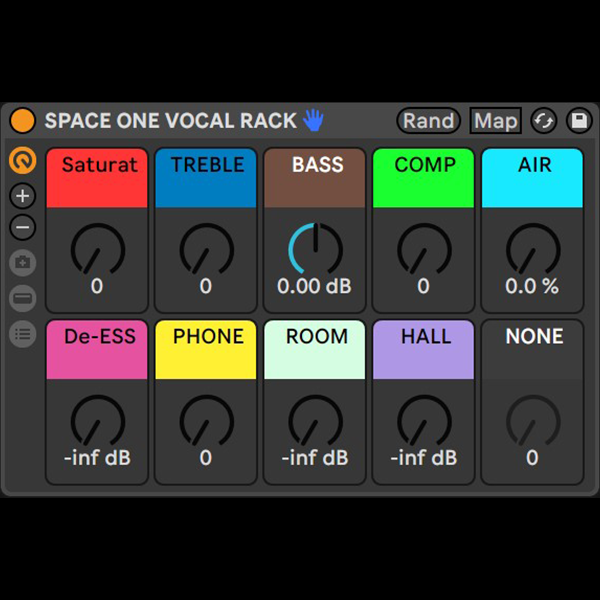
Task: Click the PHONE macro knob
Action: [207, 421]
